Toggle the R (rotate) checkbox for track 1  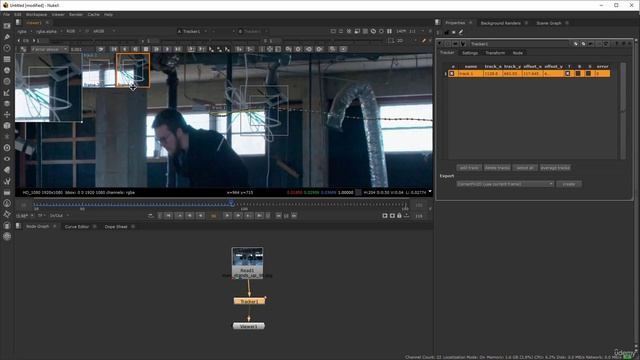click(578, 73)
